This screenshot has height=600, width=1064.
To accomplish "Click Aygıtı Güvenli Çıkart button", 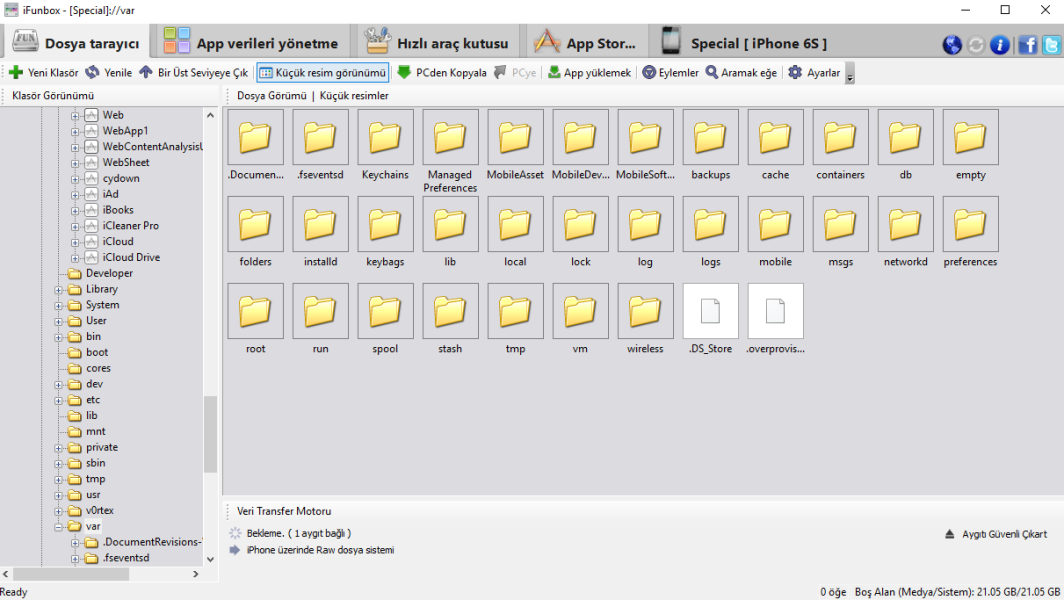I will 997,534.
